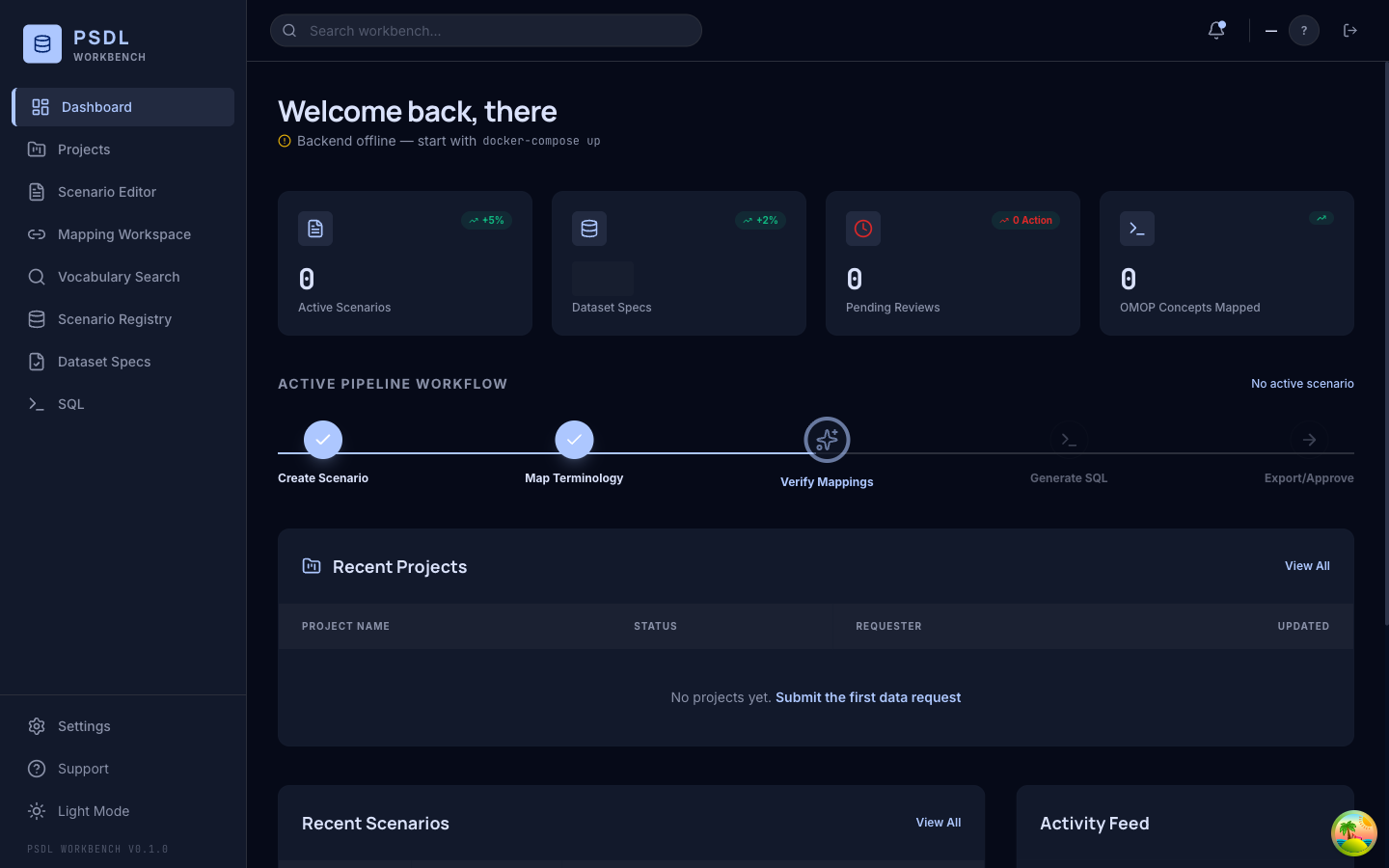Click the Scenario Registry database icon
1389x868 pixels.
click(x=37, y=319)
